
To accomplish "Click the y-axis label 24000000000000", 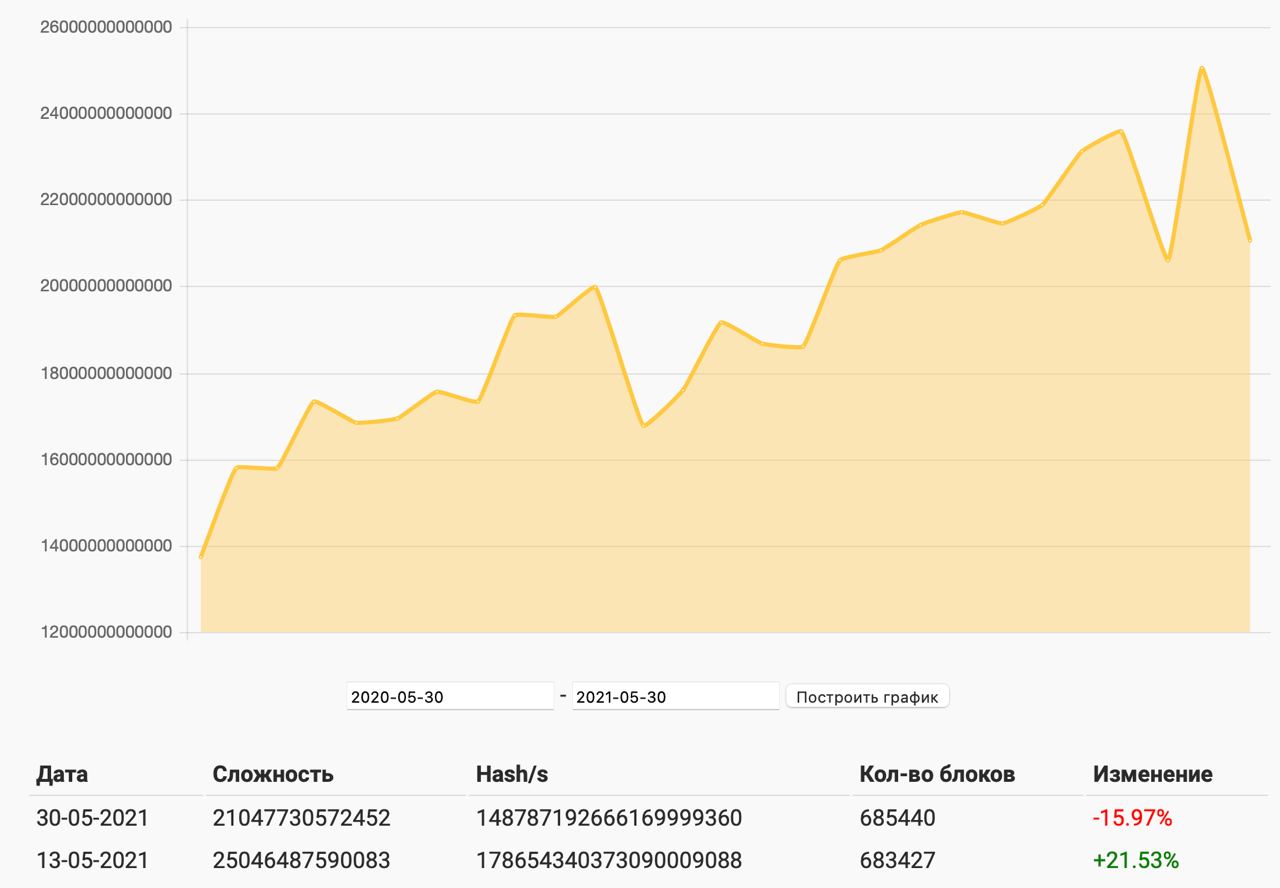I will pyautogui.click(x=106, y=114).
